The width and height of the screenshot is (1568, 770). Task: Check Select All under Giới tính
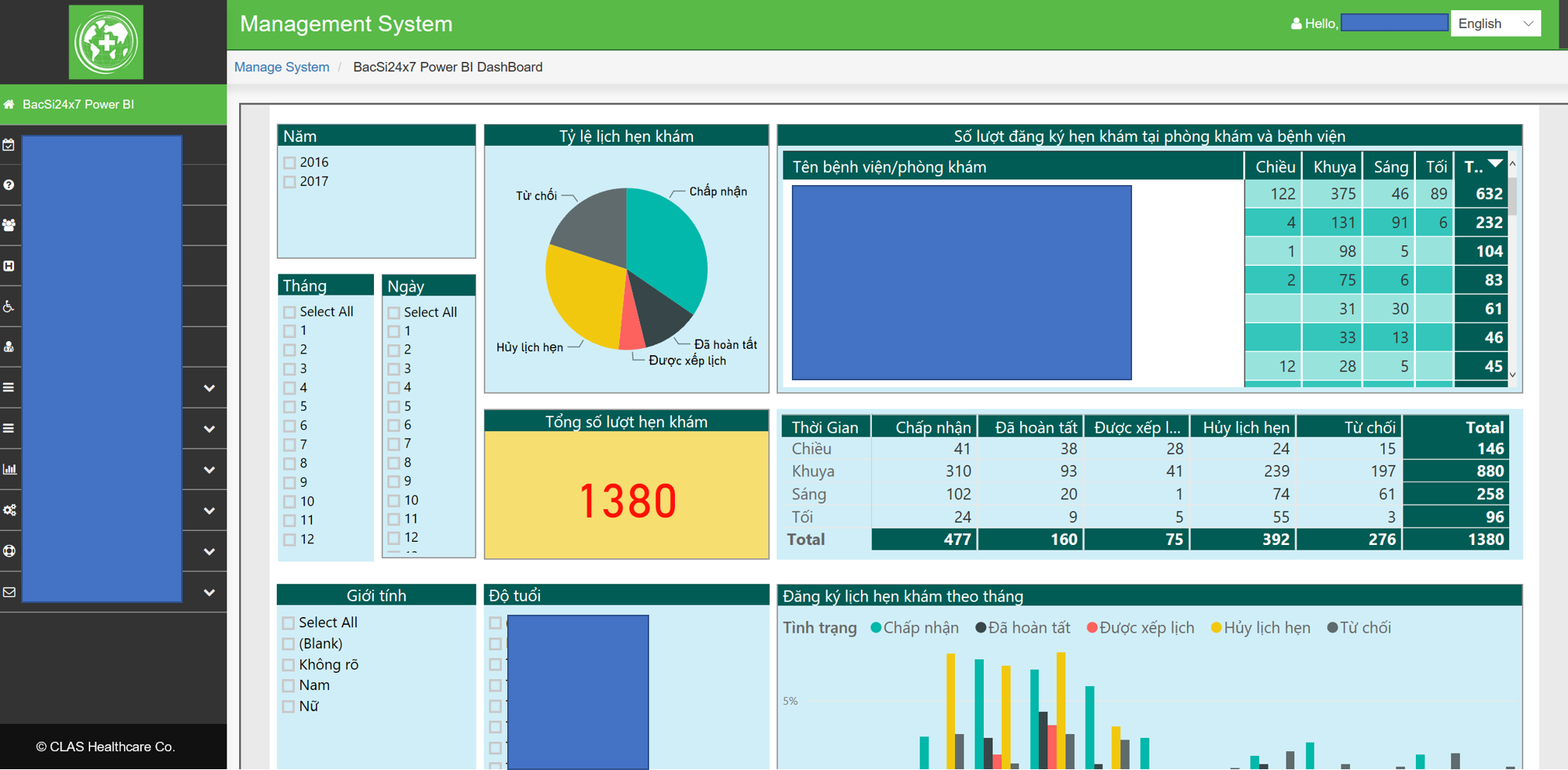pos(289,623)
